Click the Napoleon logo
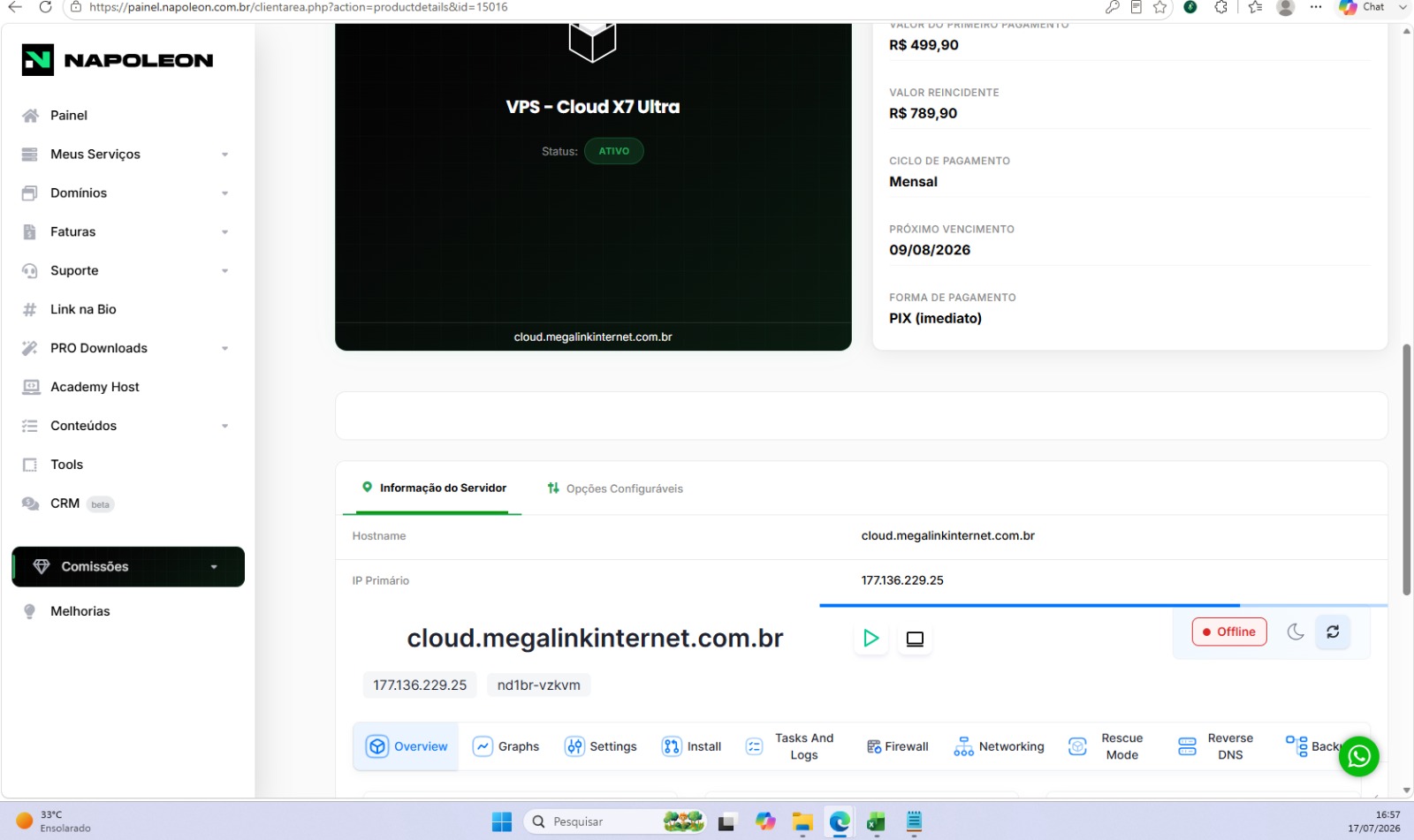 pyautogui.click(x=118, y=60)
